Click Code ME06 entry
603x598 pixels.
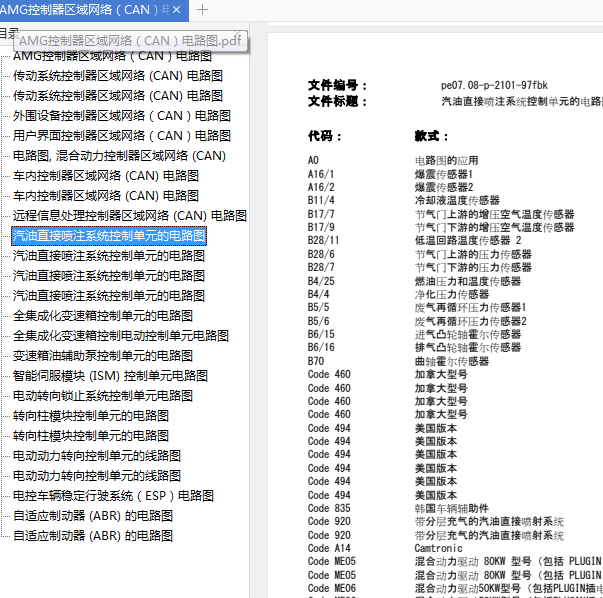click(331, 588)
